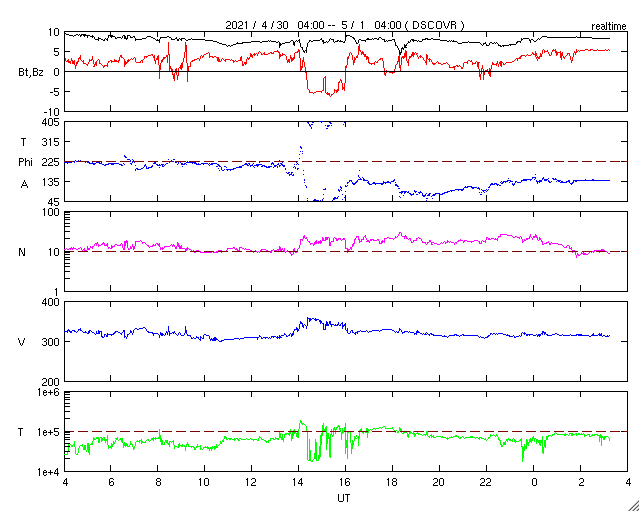The width and height of the screenshot is (640, 512).
Task: Click the "8" hour tick on the UT axis
Action: pyautogui.click(x=158, y=483)
